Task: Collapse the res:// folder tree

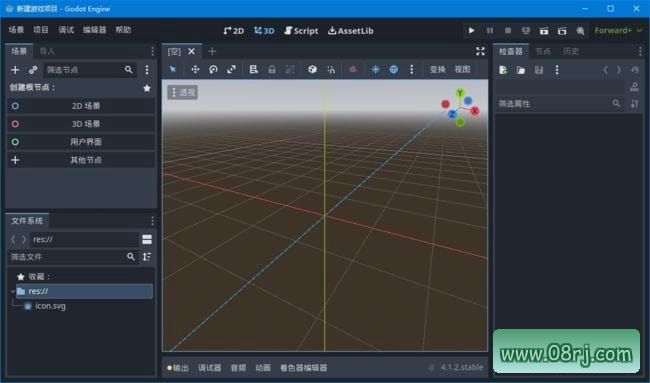Action: coord(13,291)
